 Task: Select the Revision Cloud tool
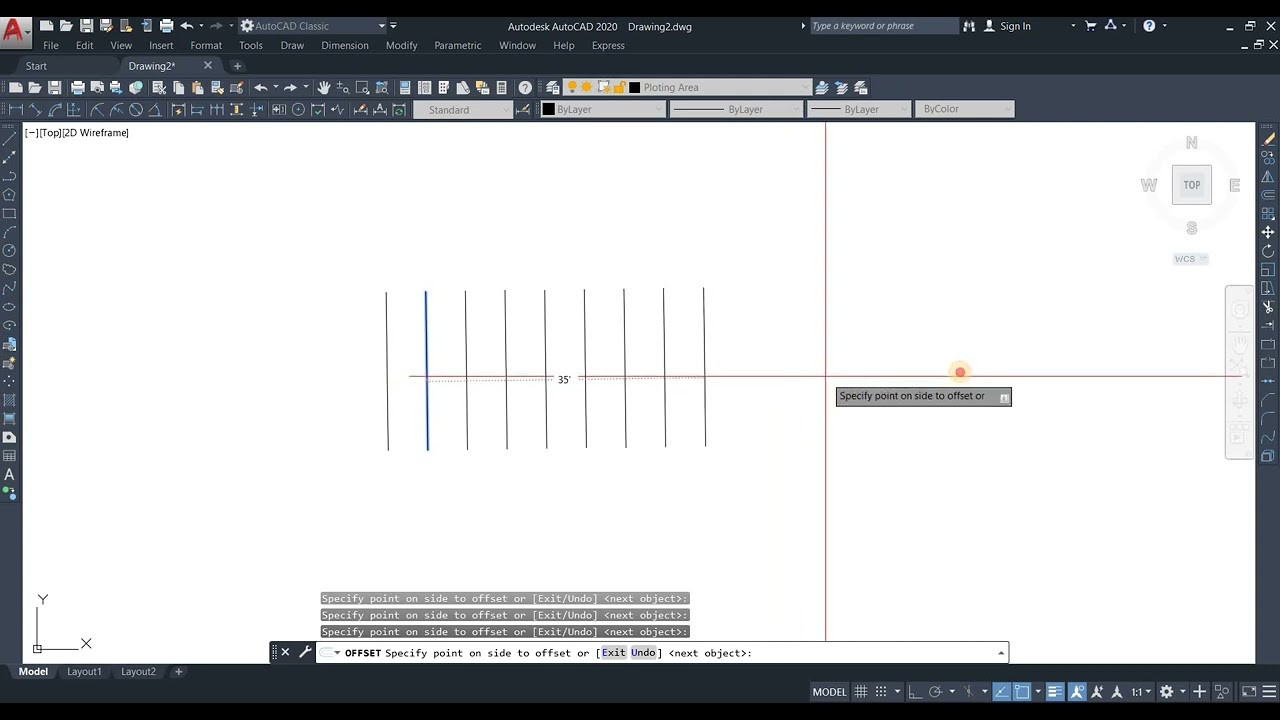click(x=9, y=269)
